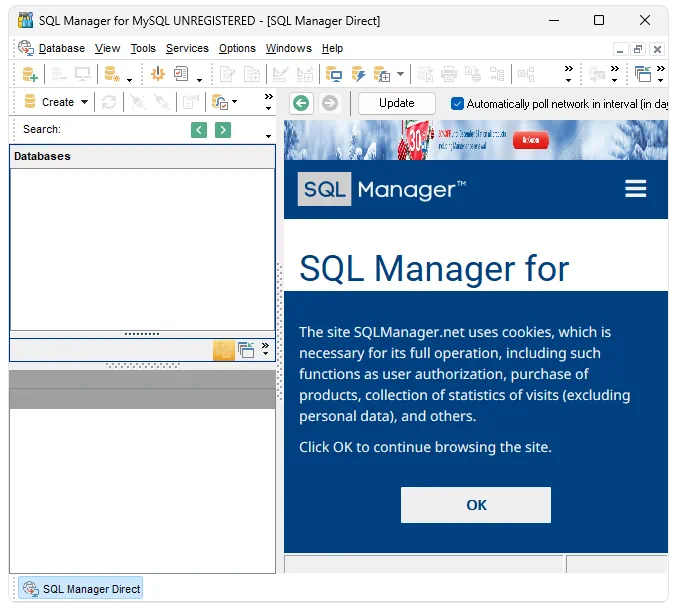Click the Update button
675x612 pixels.
coord(396,103)
